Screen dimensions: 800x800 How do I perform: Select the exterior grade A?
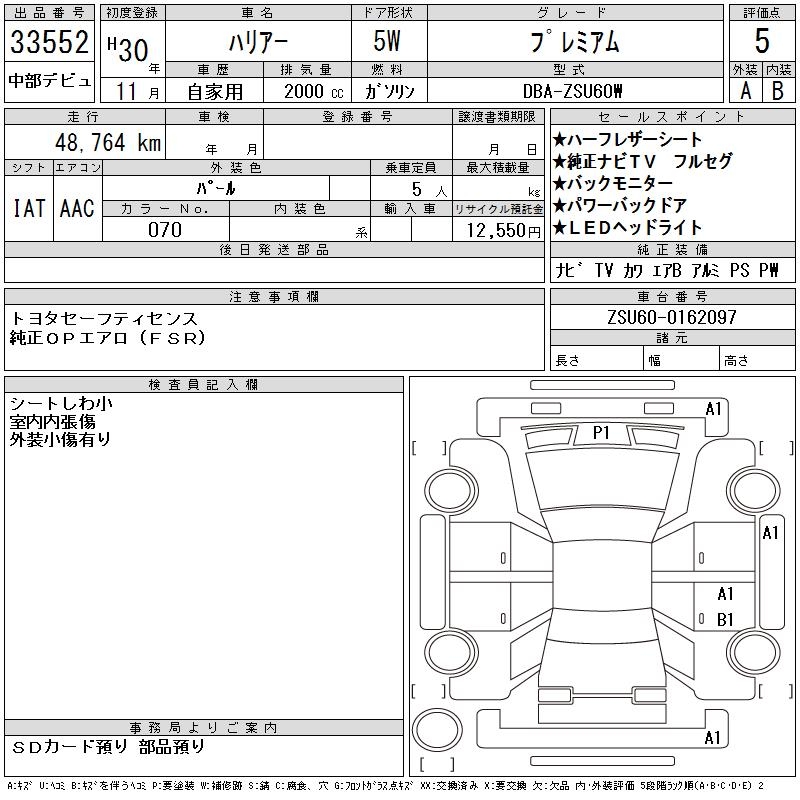(x=746, y=91)
